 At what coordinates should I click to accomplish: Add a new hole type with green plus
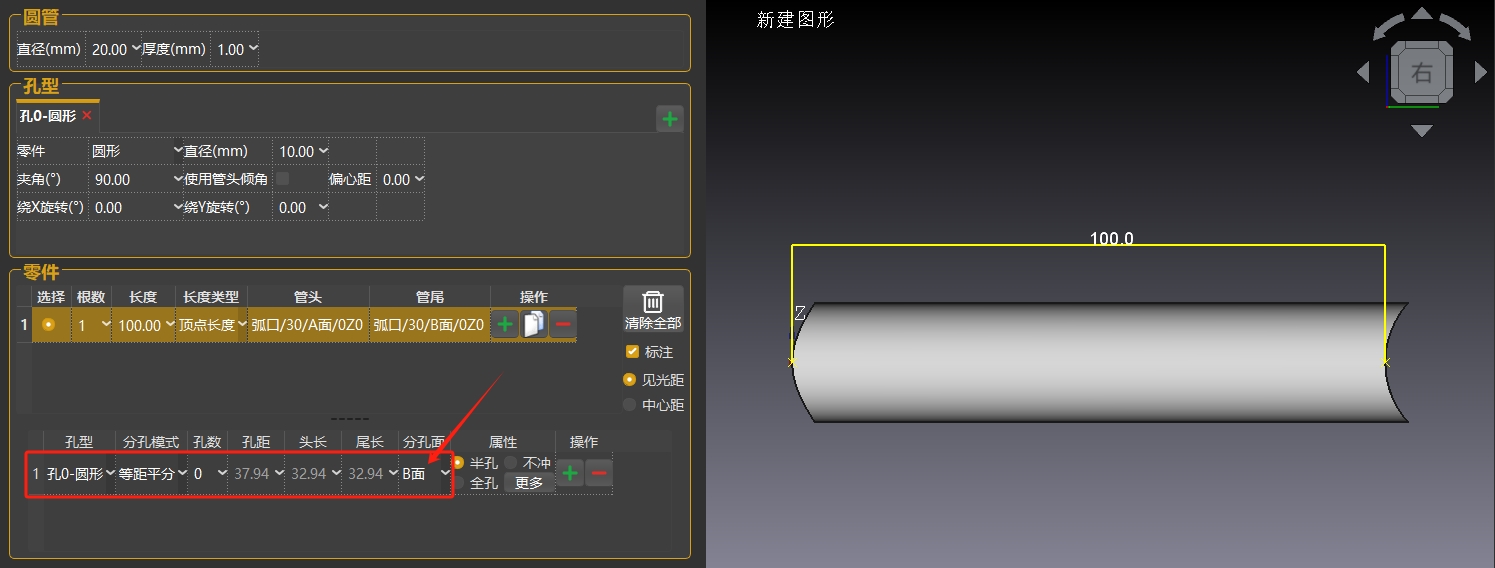pos(670,119)
